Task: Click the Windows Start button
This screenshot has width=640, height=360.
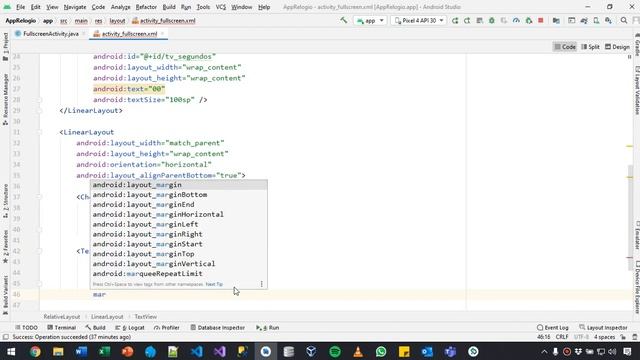Action: pos(11,351)
